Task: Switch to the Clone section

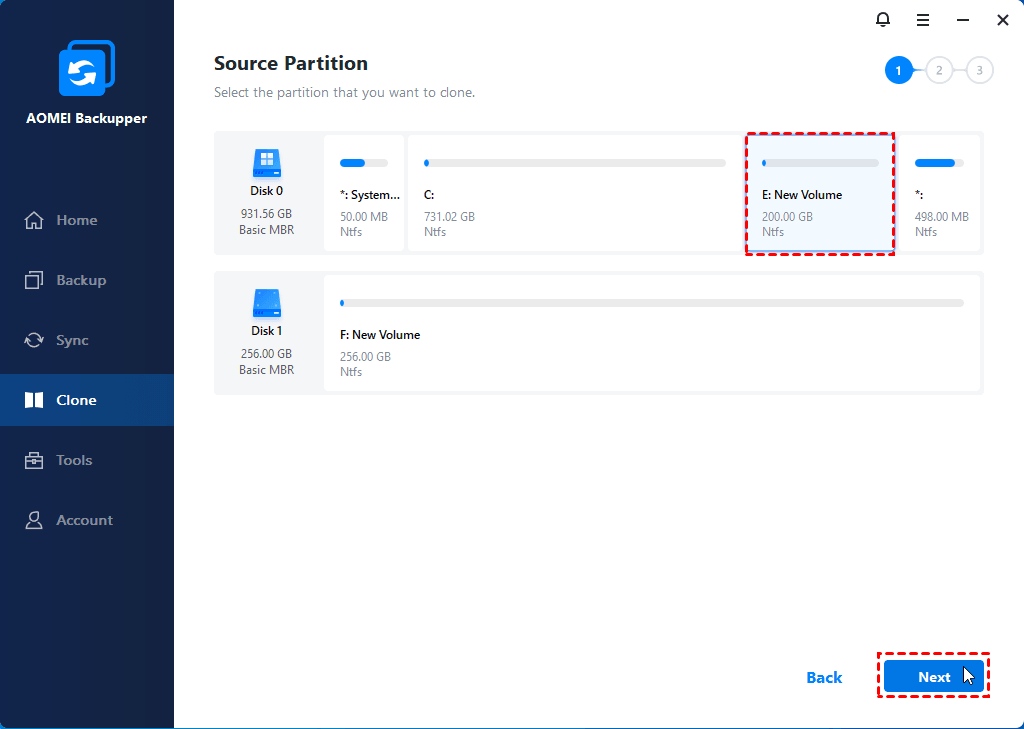Action: click(76, 400)
